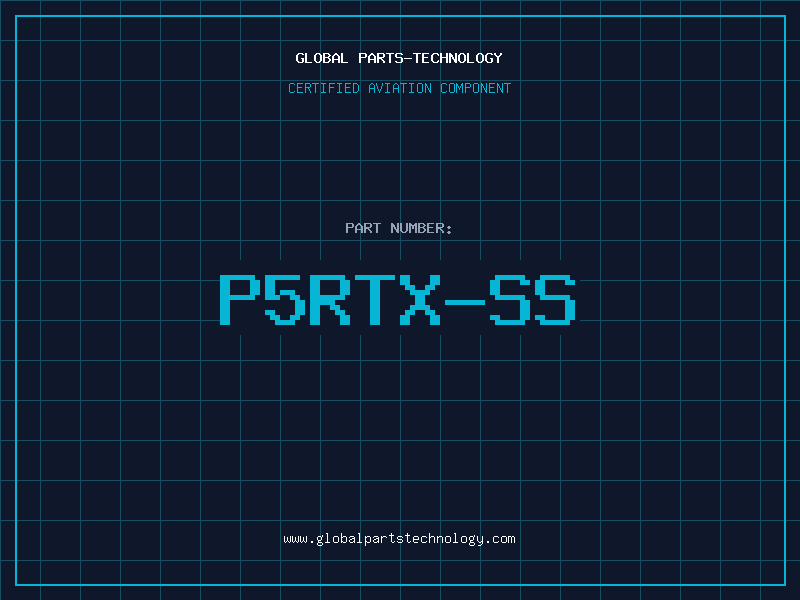Click the PART NUMBER: label
The height and width of the screenshot is (600, 800).
pos(398,228)
